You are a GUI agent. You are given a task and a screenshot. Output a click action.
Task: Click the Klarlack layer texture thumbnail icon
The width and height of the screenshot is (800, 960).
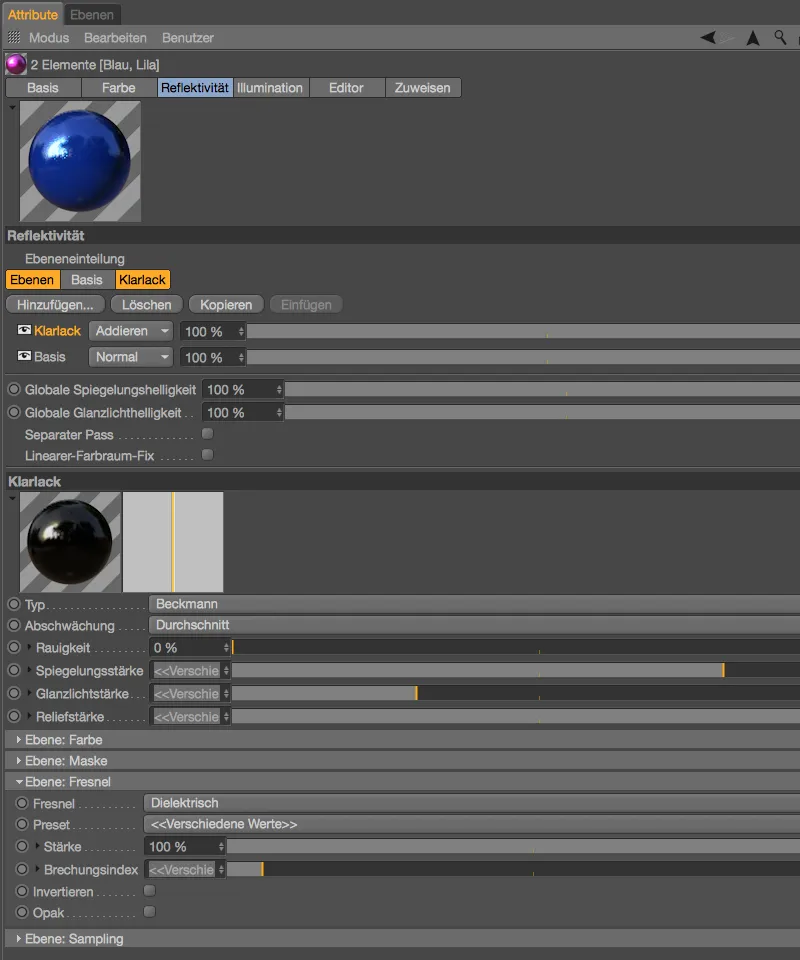click(22, 330)
